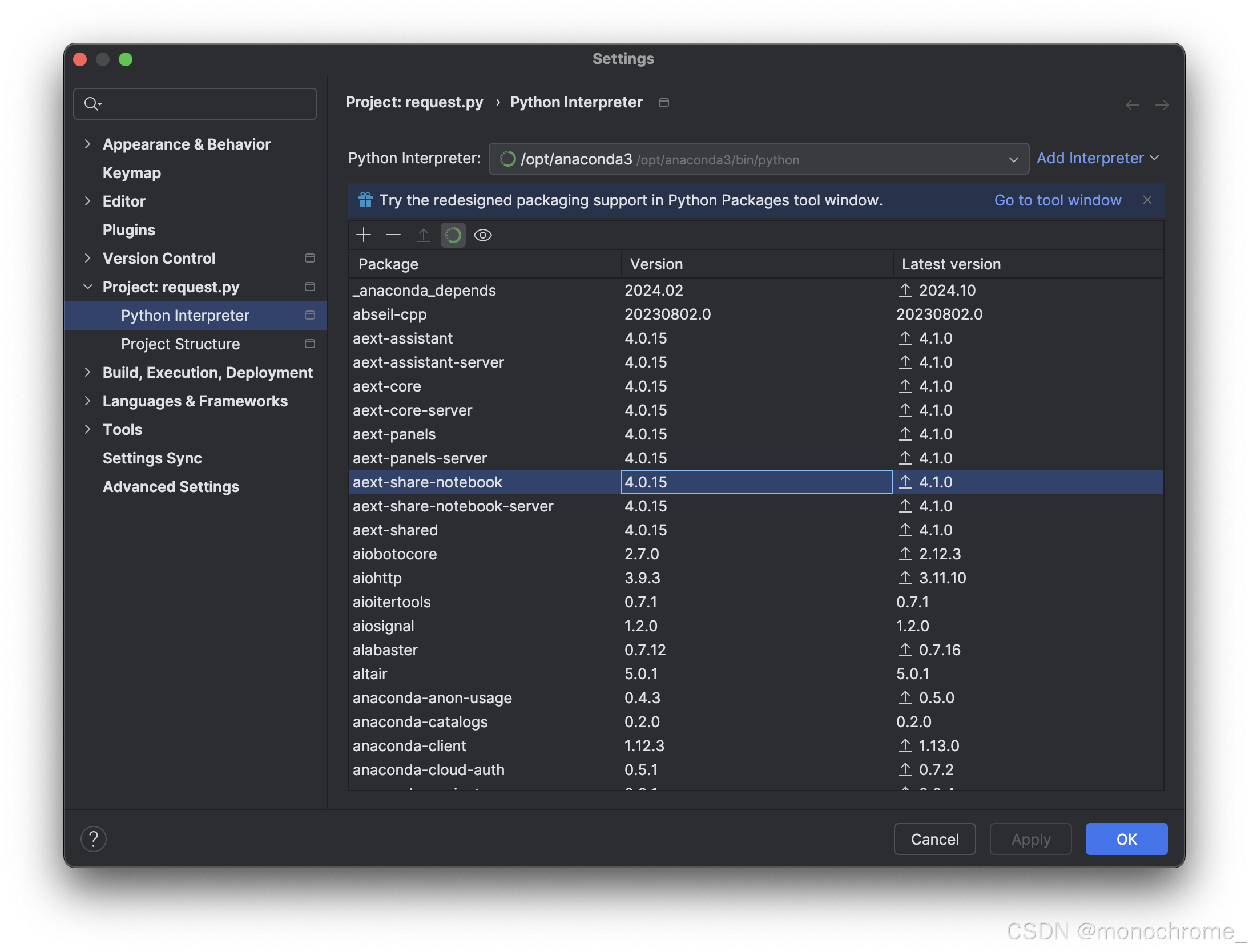Open the Python Interpreter path dropdown
The image size is (1249, 952).
1013,159
